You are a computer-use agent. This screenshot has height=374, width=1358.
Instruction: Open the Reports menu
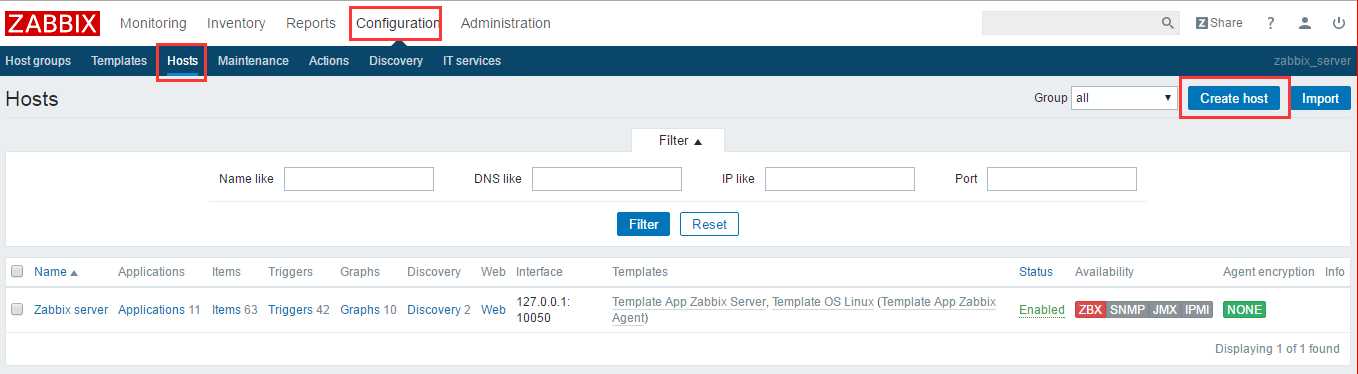pos(311,23)
